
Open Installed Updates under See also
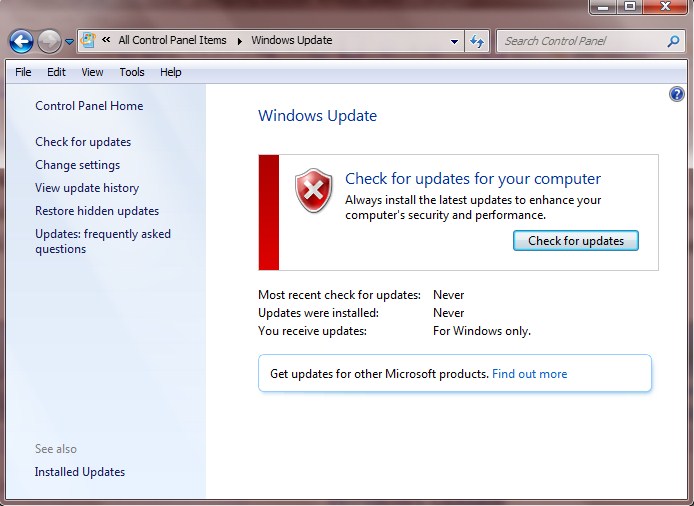point(80,472)
